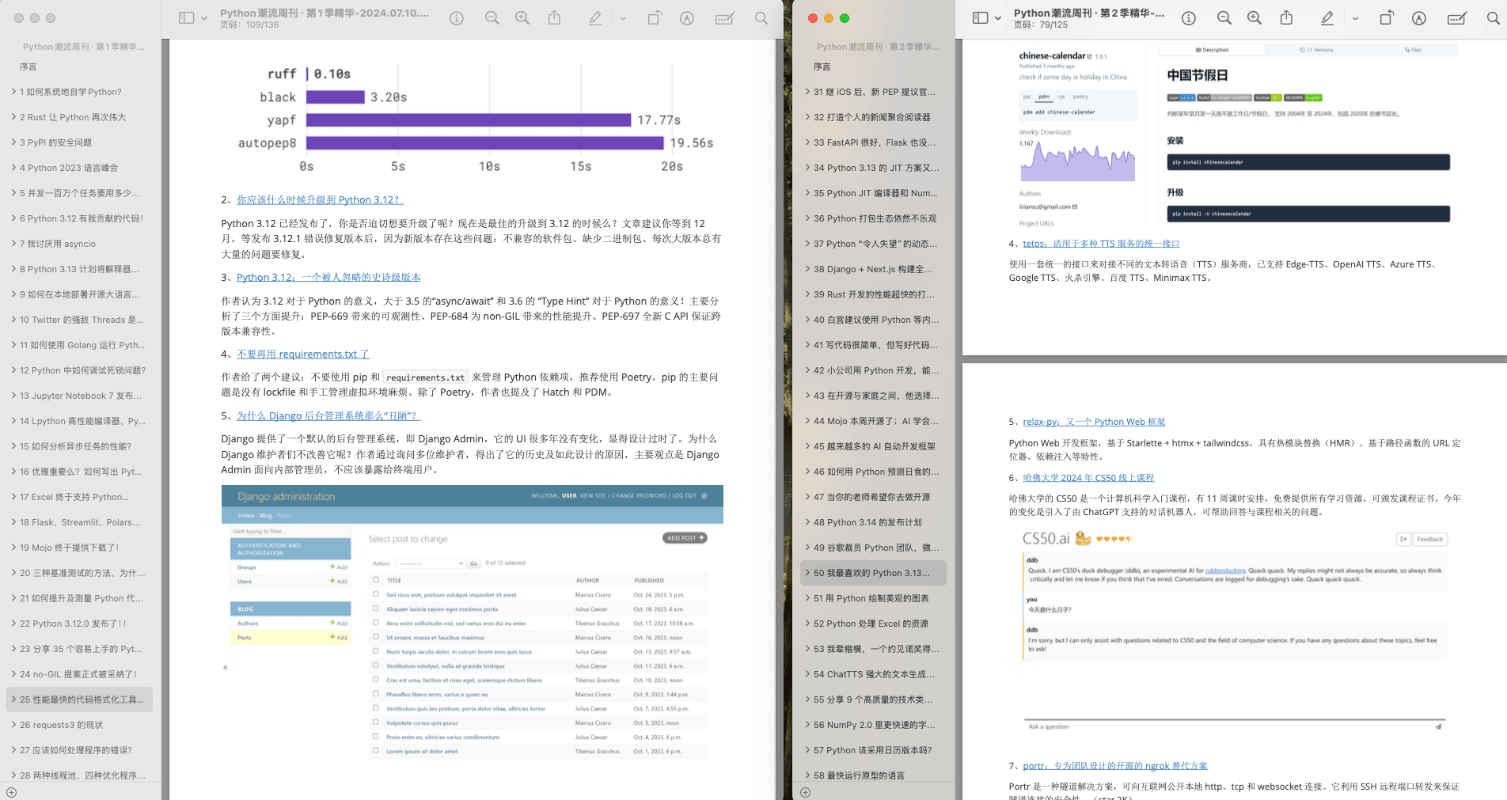This screenshot has height=800, width=1507.
Task: Toggle sidebar view in Season 1 window
Action: [x=186, y=18]
